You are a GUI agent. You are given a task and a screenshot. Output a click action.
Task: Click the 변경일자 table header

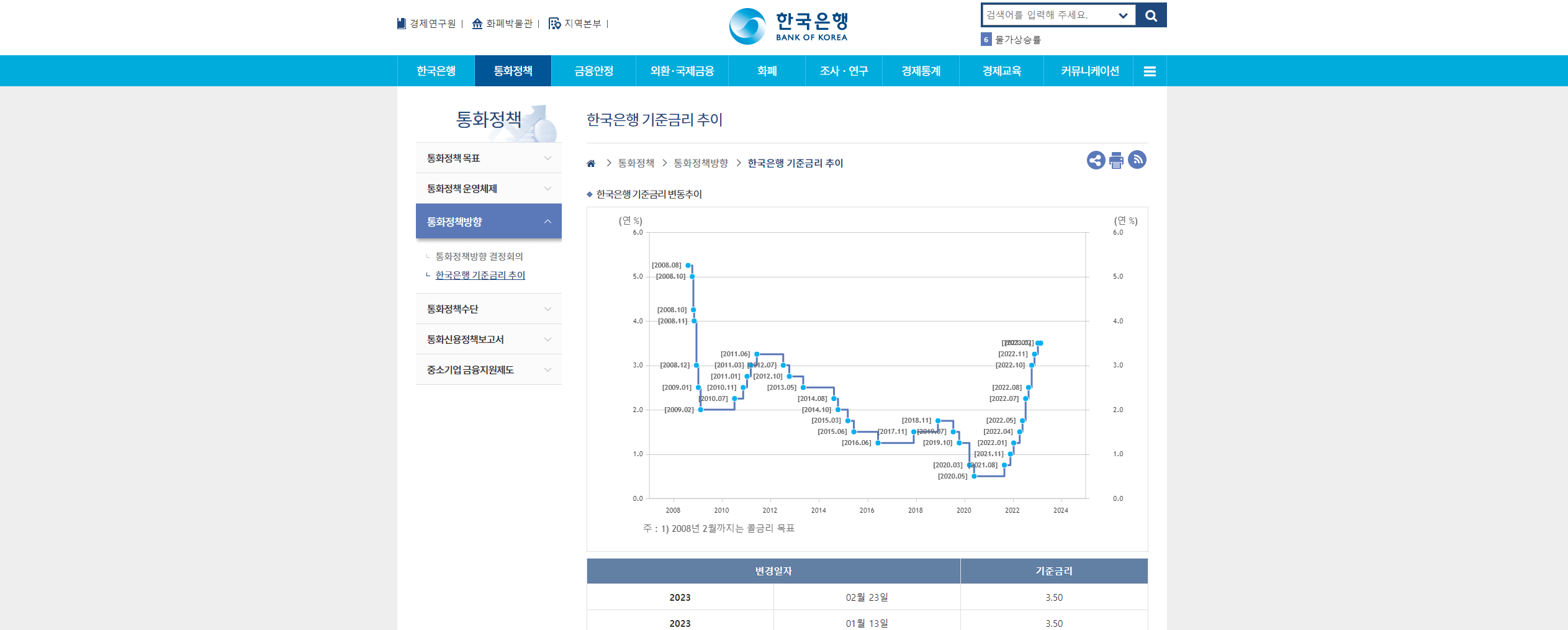[773, 571]
